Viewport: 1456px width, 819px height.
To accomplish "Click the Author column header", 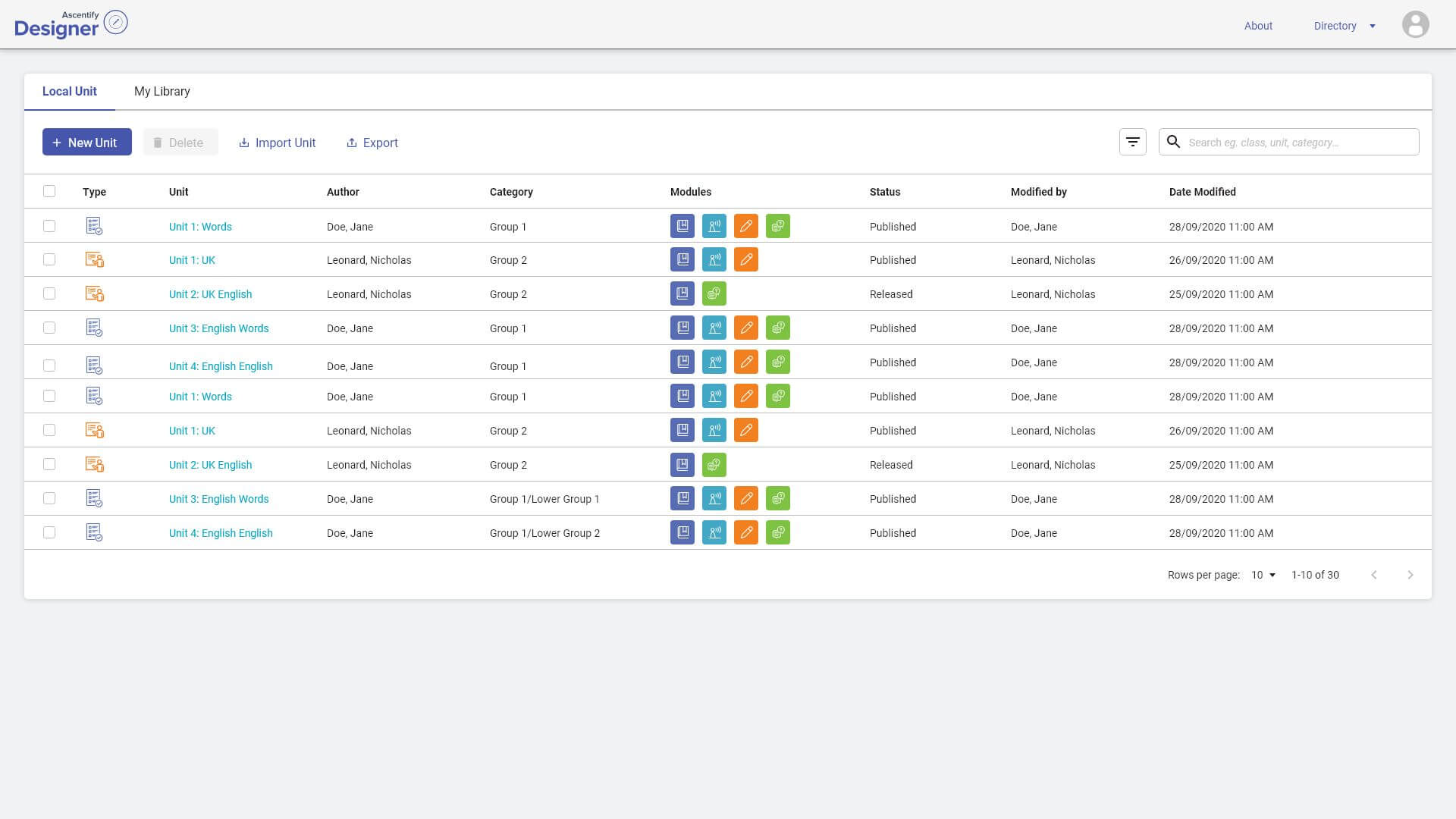I will 343,192.
